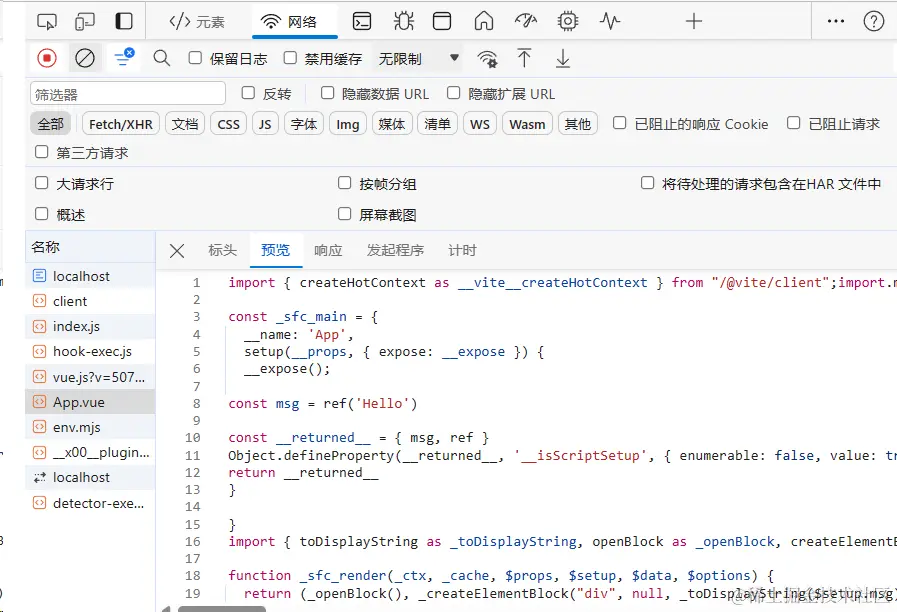This screenshot has height=612, width=897.
Task: Stop recording network log
Action: click(47, 58)
